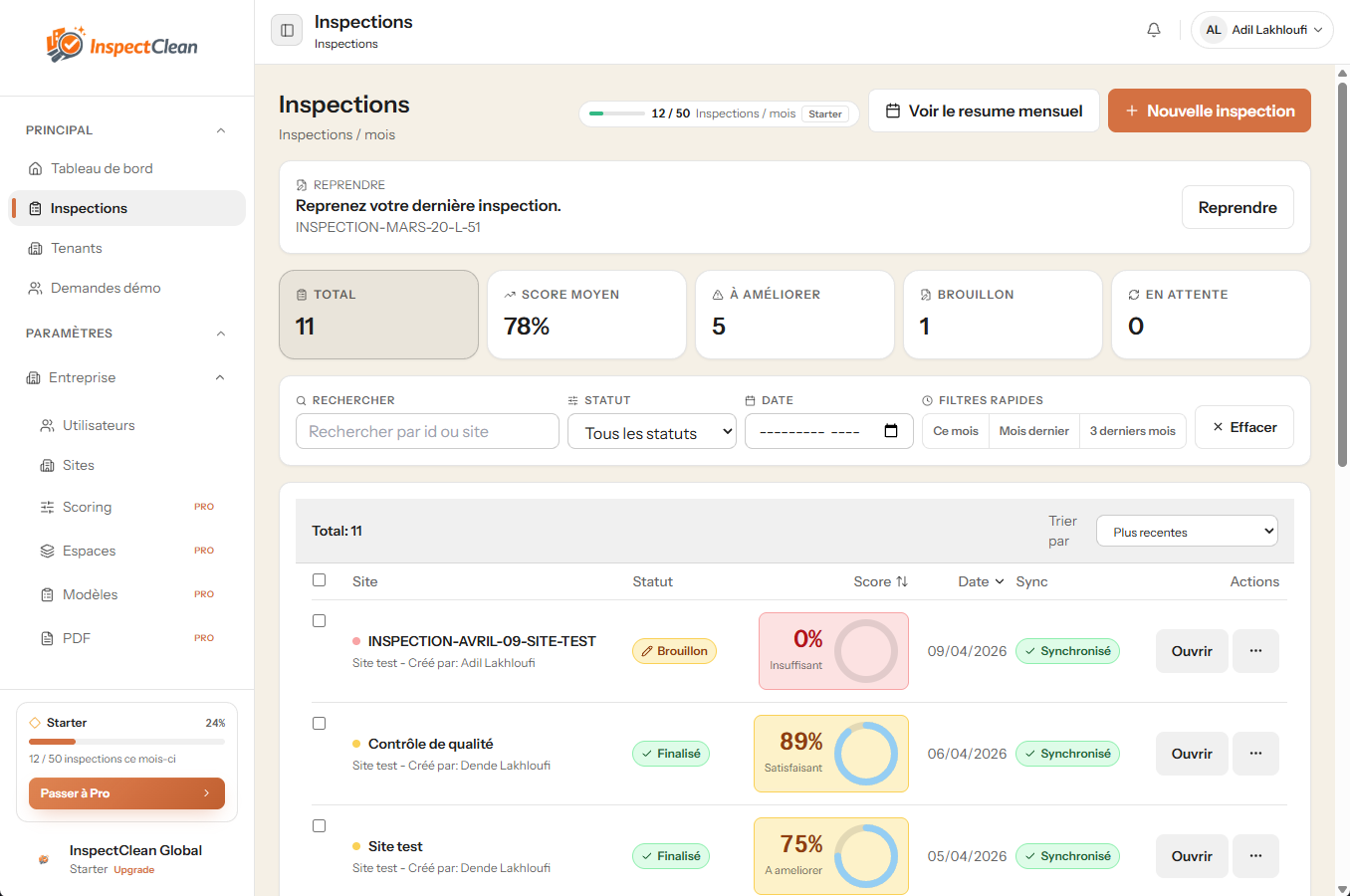
Task: Select the Brouillon stats card
Action: (x=1003, y=315)
